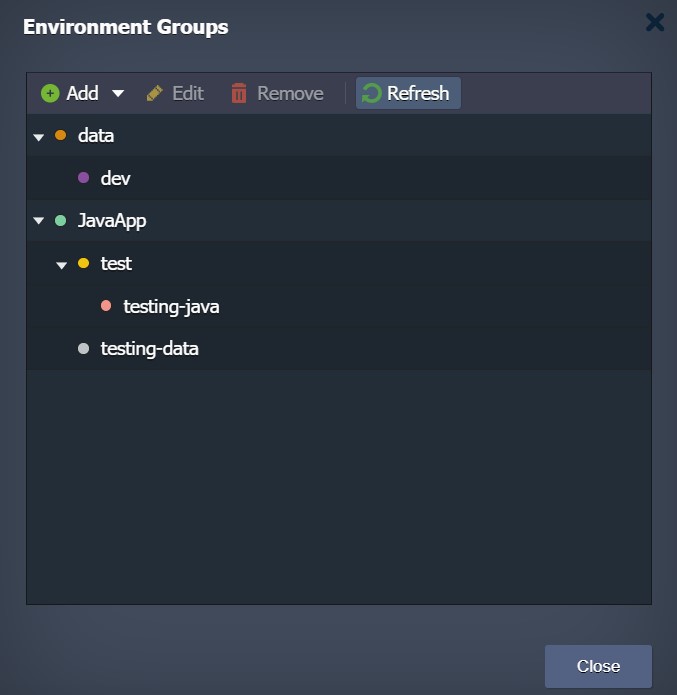Click the pencil Edit icon

coord(154,94)
